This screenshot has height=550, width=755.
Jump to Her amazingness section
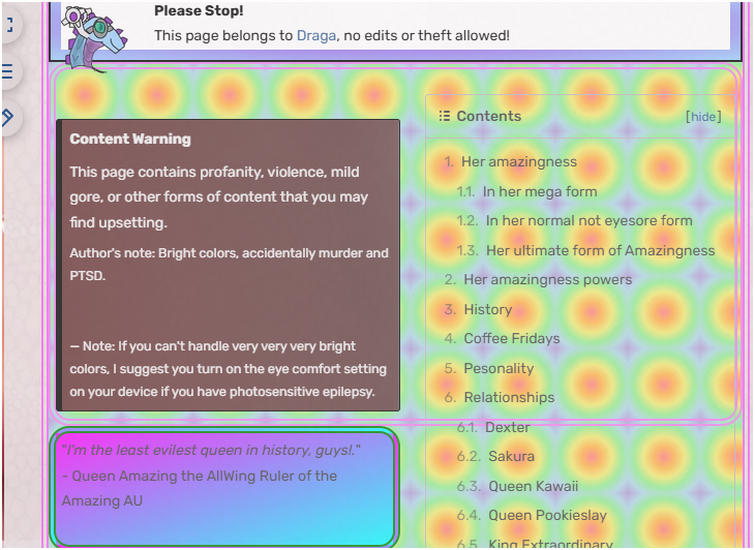[519, 162]
